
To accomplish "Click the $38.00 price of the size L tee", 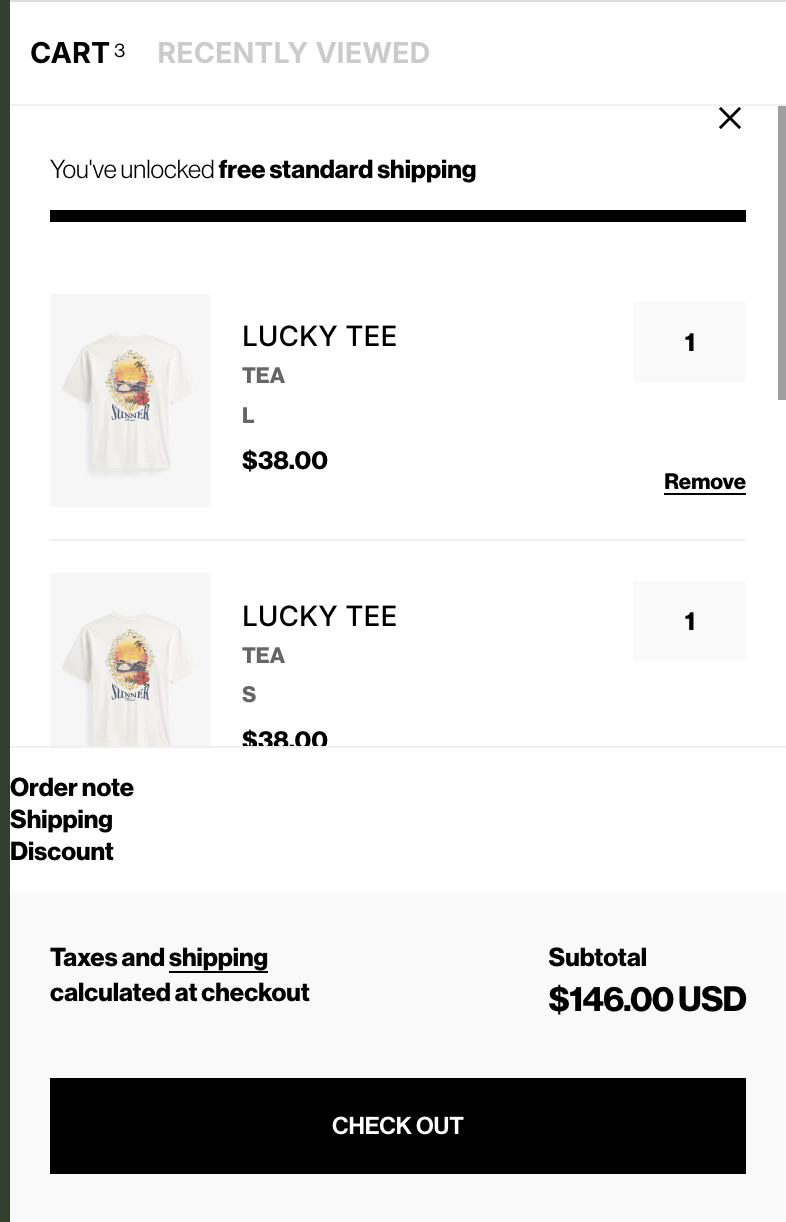I will click(x=285, y=460).
